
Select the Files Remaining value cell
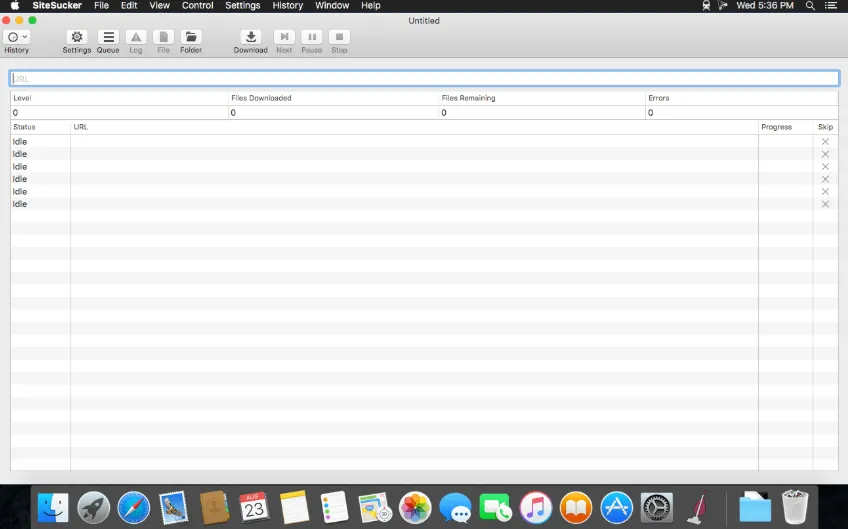[x=542, y=113]
